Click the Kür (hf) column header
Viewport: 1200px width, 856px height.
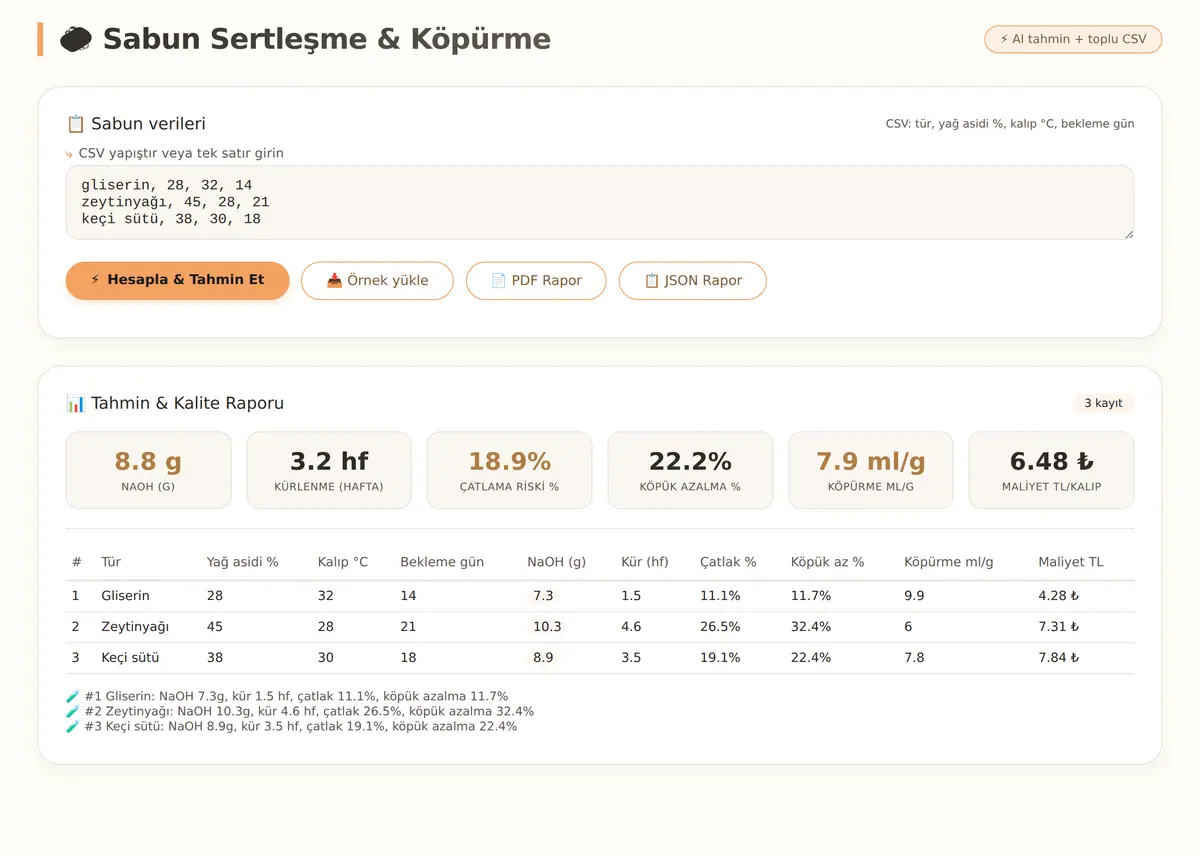[x=645, y=562]
